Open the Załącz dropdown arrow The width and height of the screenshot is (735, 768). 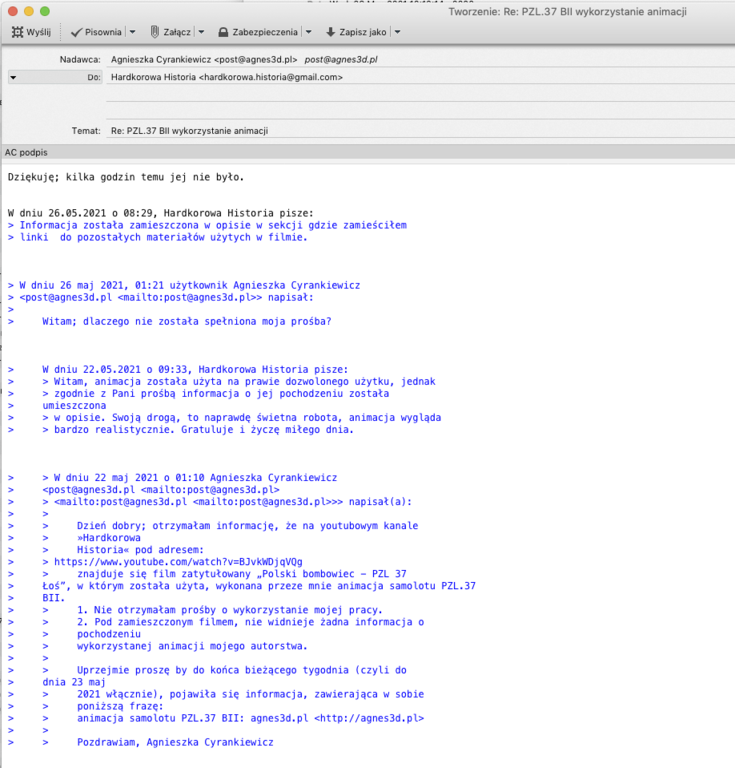201,32
